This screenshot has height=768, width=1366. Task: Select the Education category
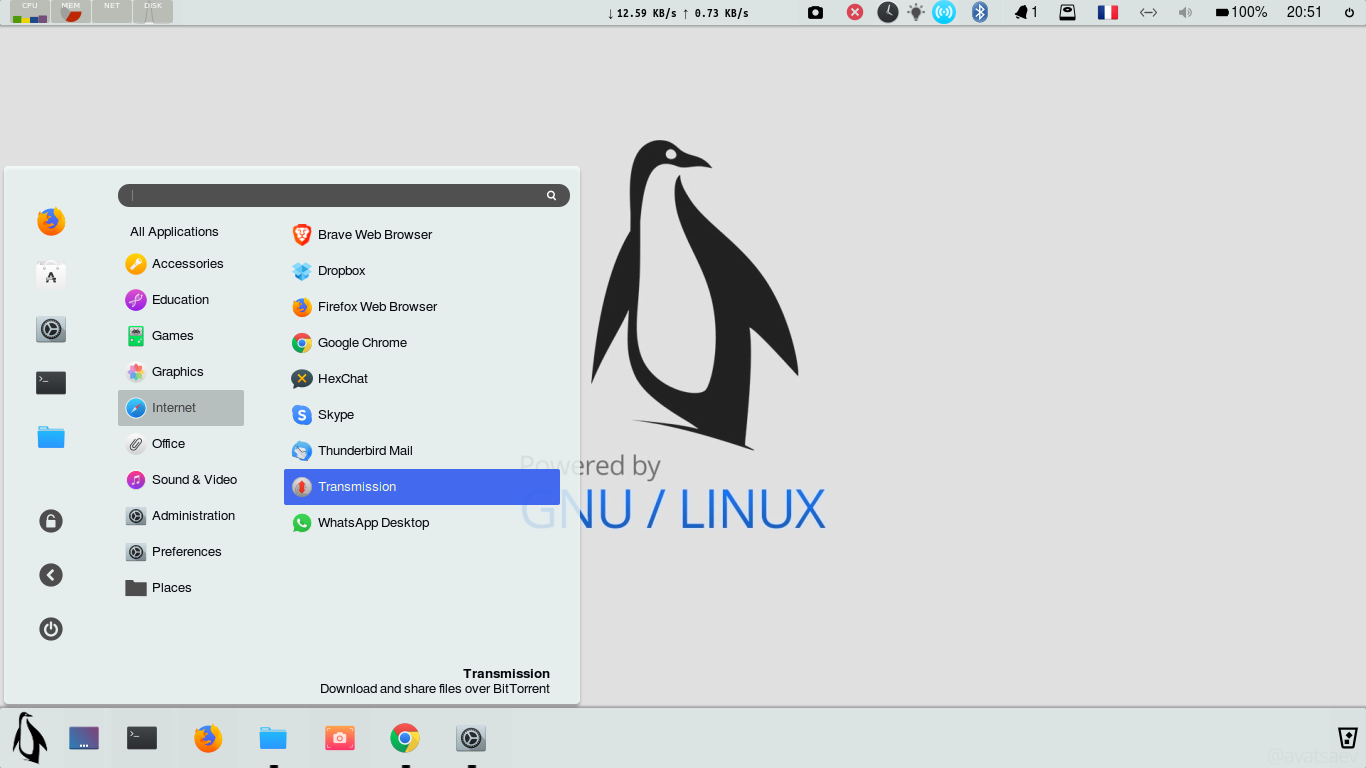181,300
